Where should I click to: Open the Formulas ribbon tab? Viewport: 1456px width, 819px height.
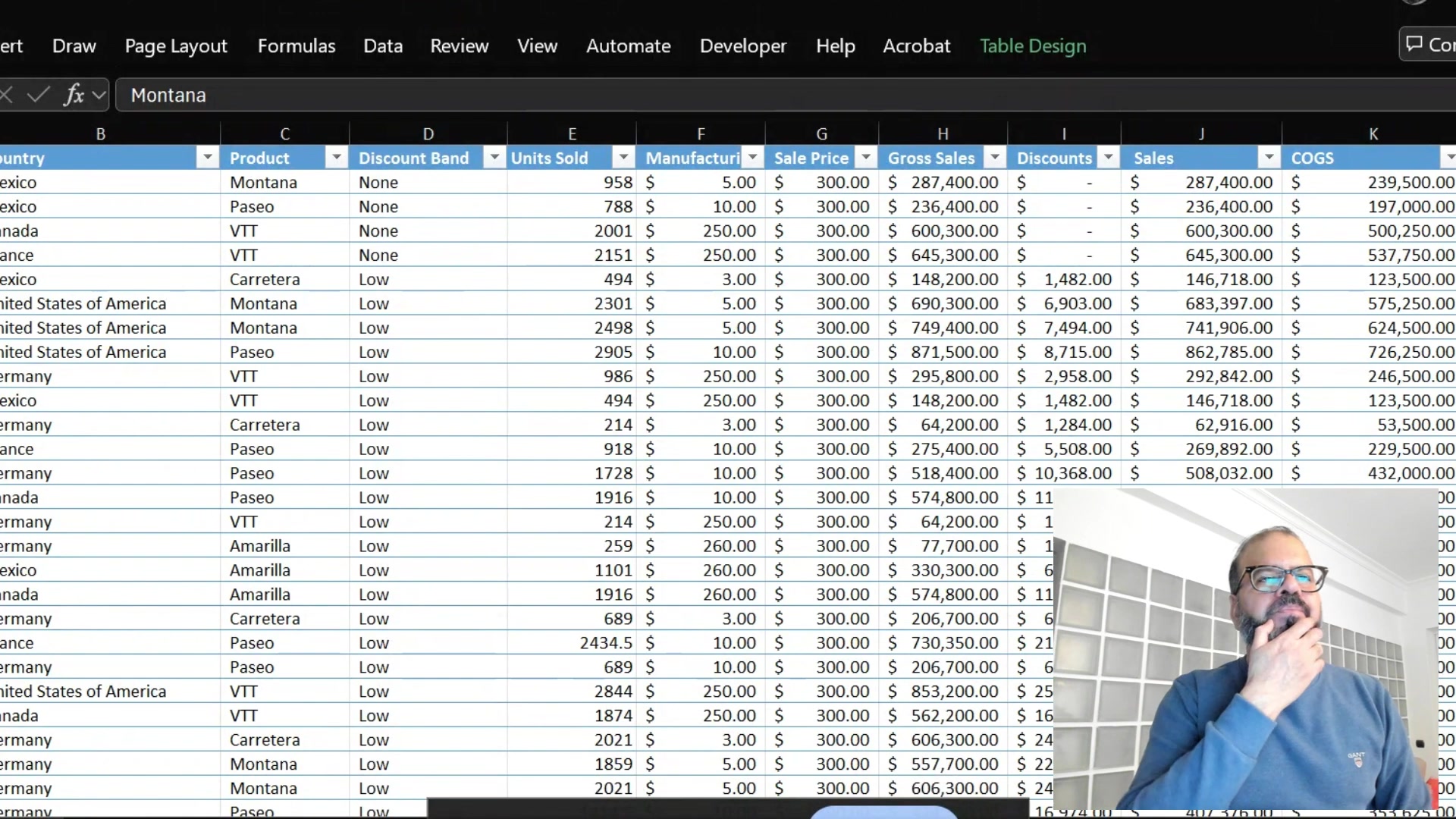tap(296, 46)
